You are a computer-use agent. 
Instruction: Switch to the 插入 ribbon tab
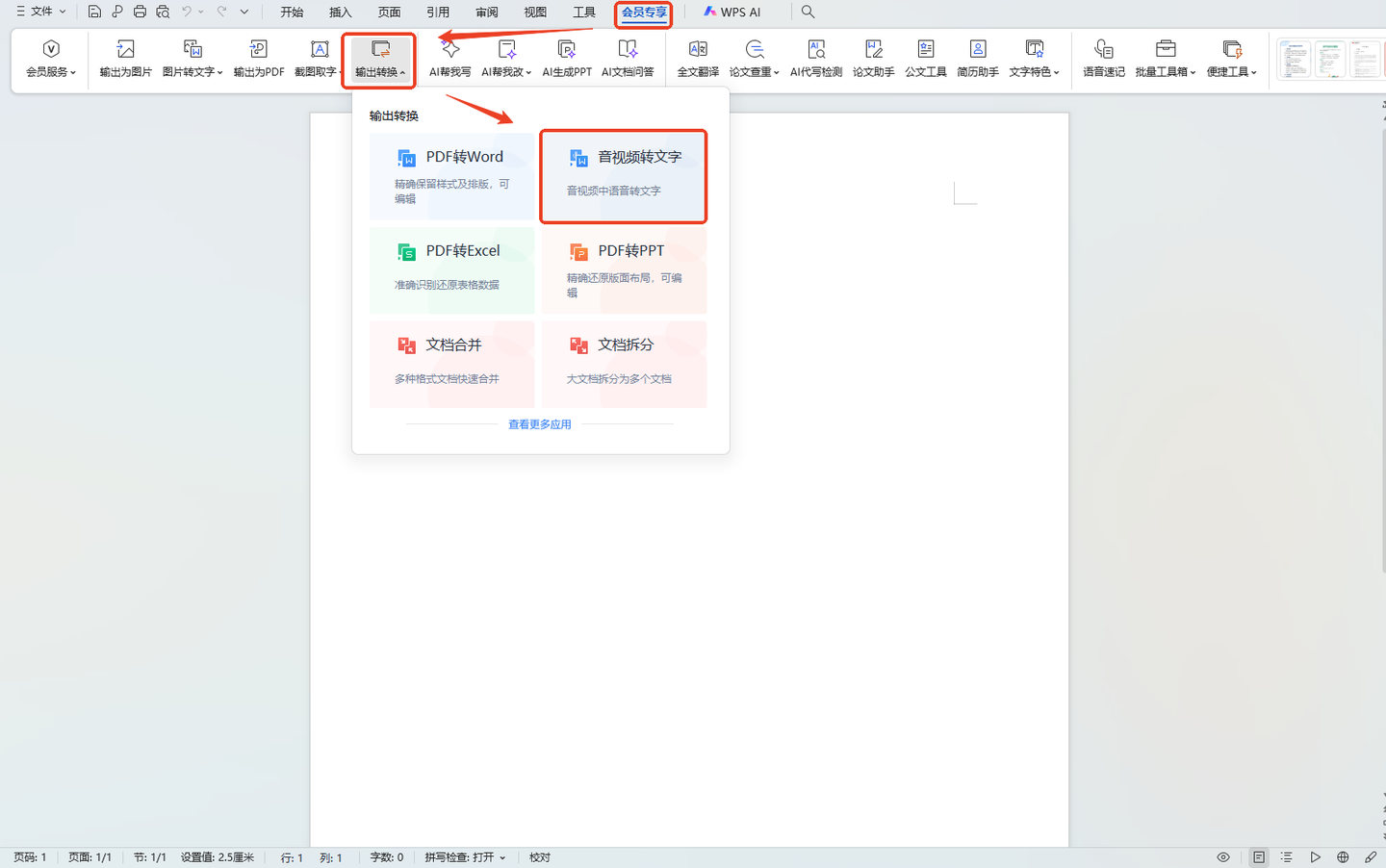click(x=341, y=12)
